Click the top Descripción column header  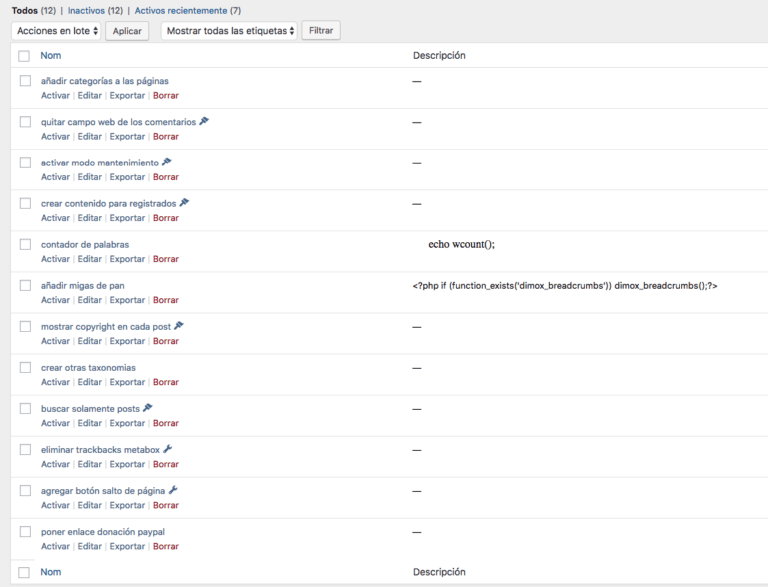coord(439,55)
